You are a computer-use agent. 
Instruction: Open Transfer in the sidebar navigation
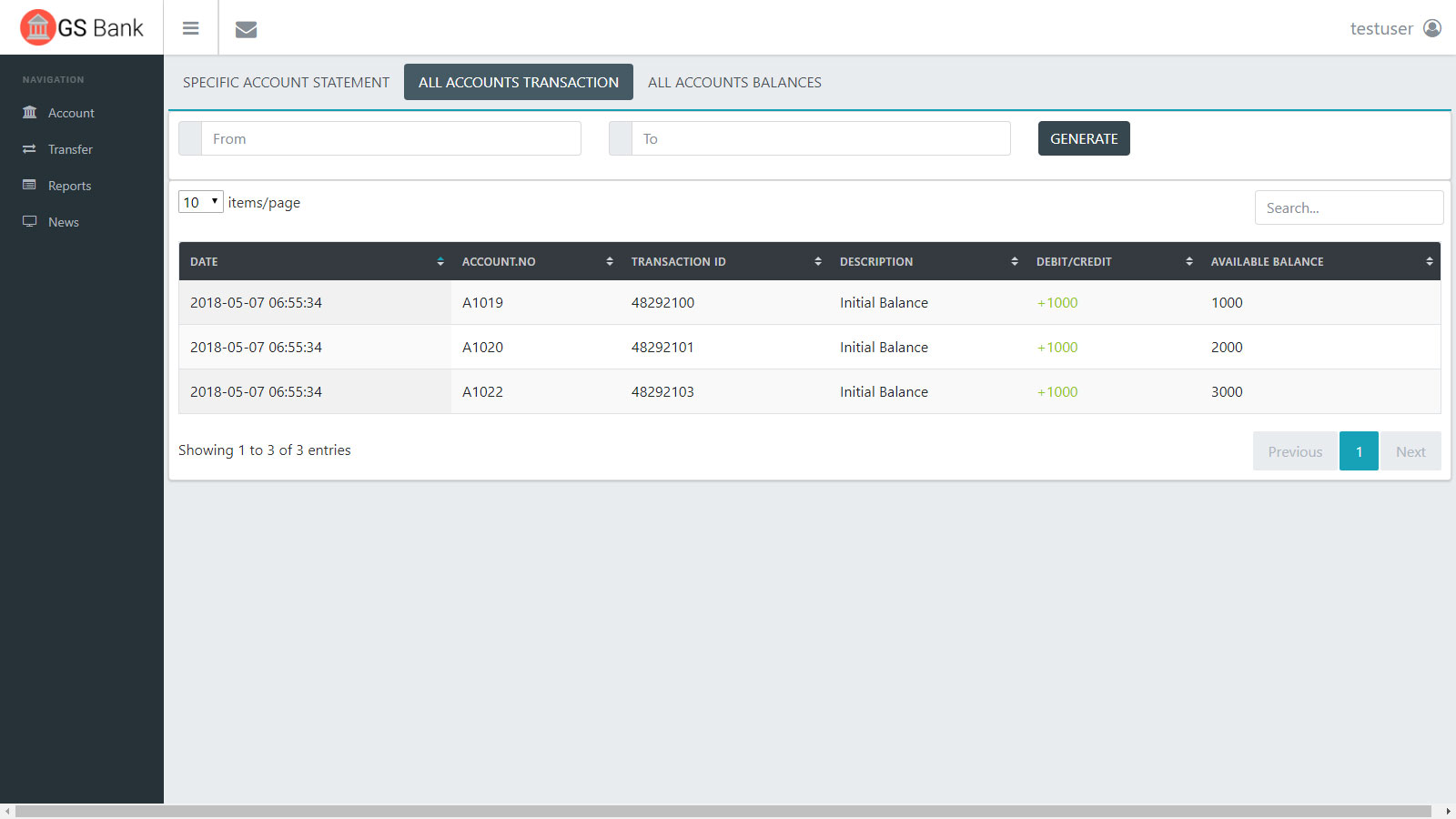70,149
